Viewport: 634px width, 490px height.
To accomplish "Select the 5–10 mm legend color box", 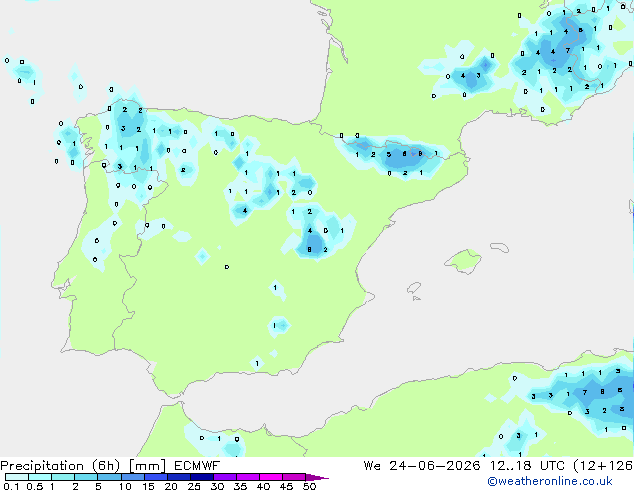I will tap(109, 477).
